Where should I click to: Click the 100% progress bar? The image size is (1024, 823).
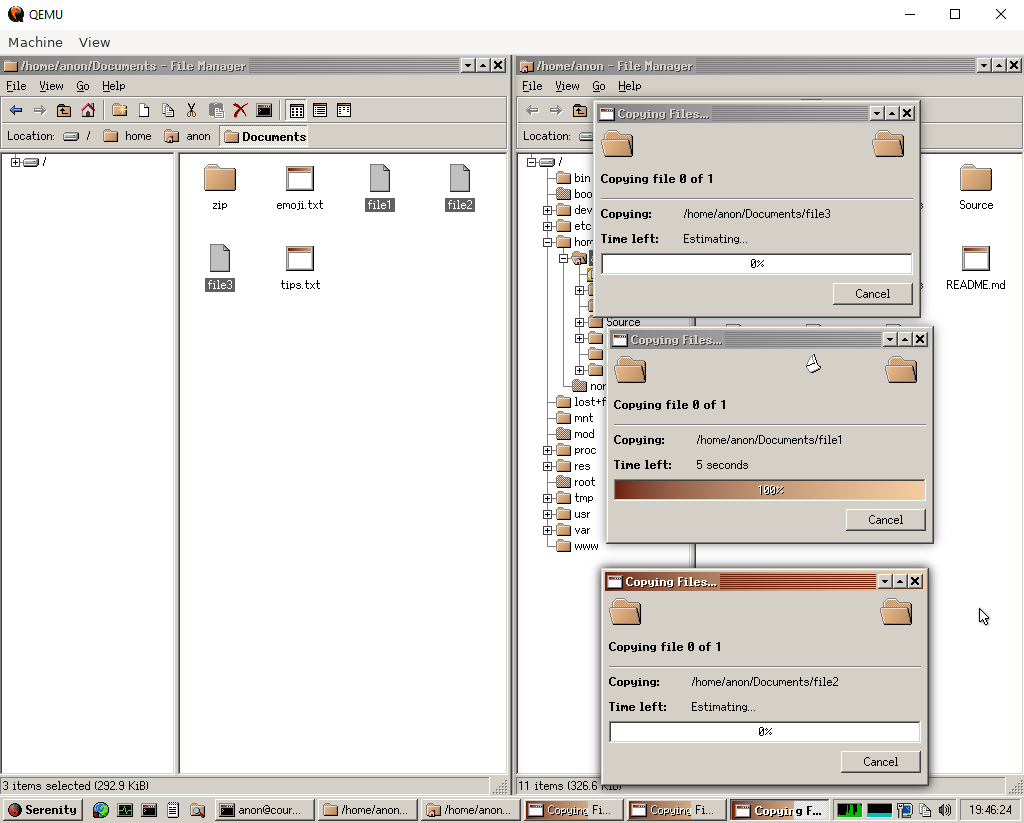768,490
